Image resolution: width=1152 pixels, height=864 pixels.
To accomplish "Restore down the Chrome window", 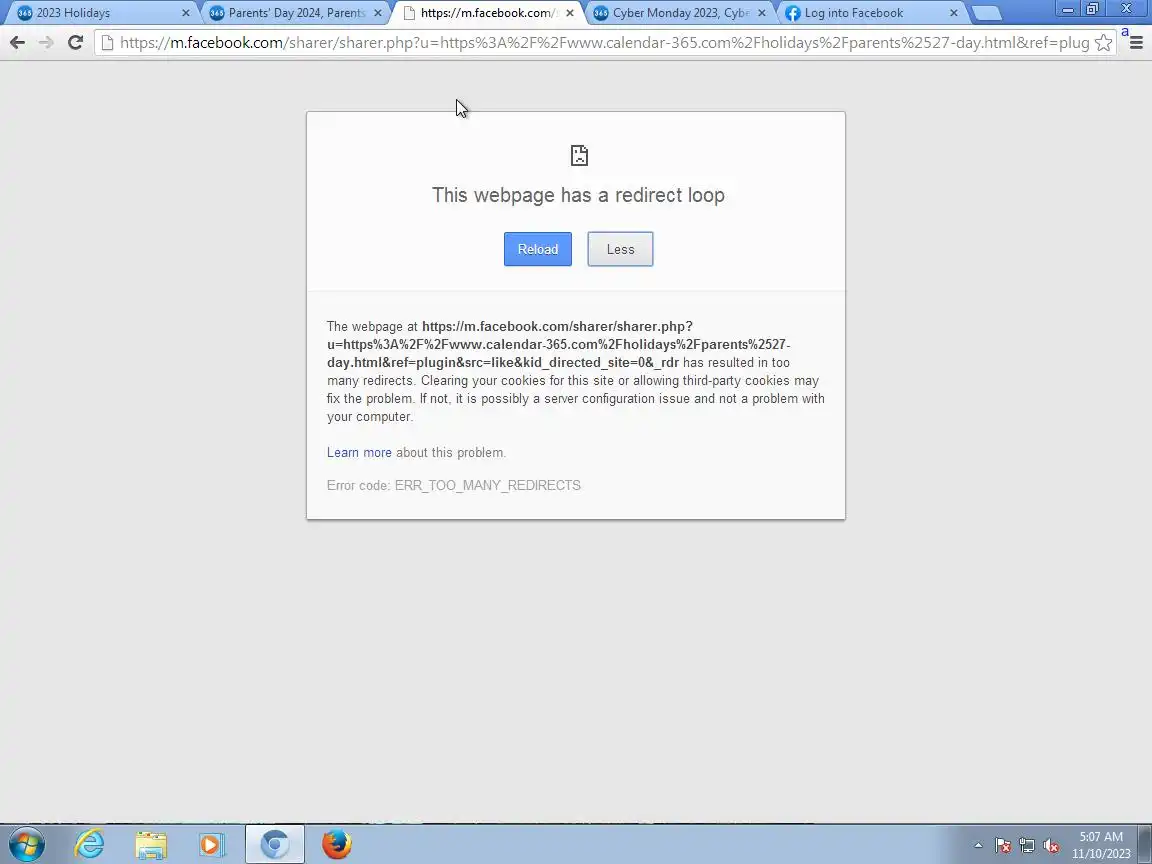I will tap(1092, 9).
